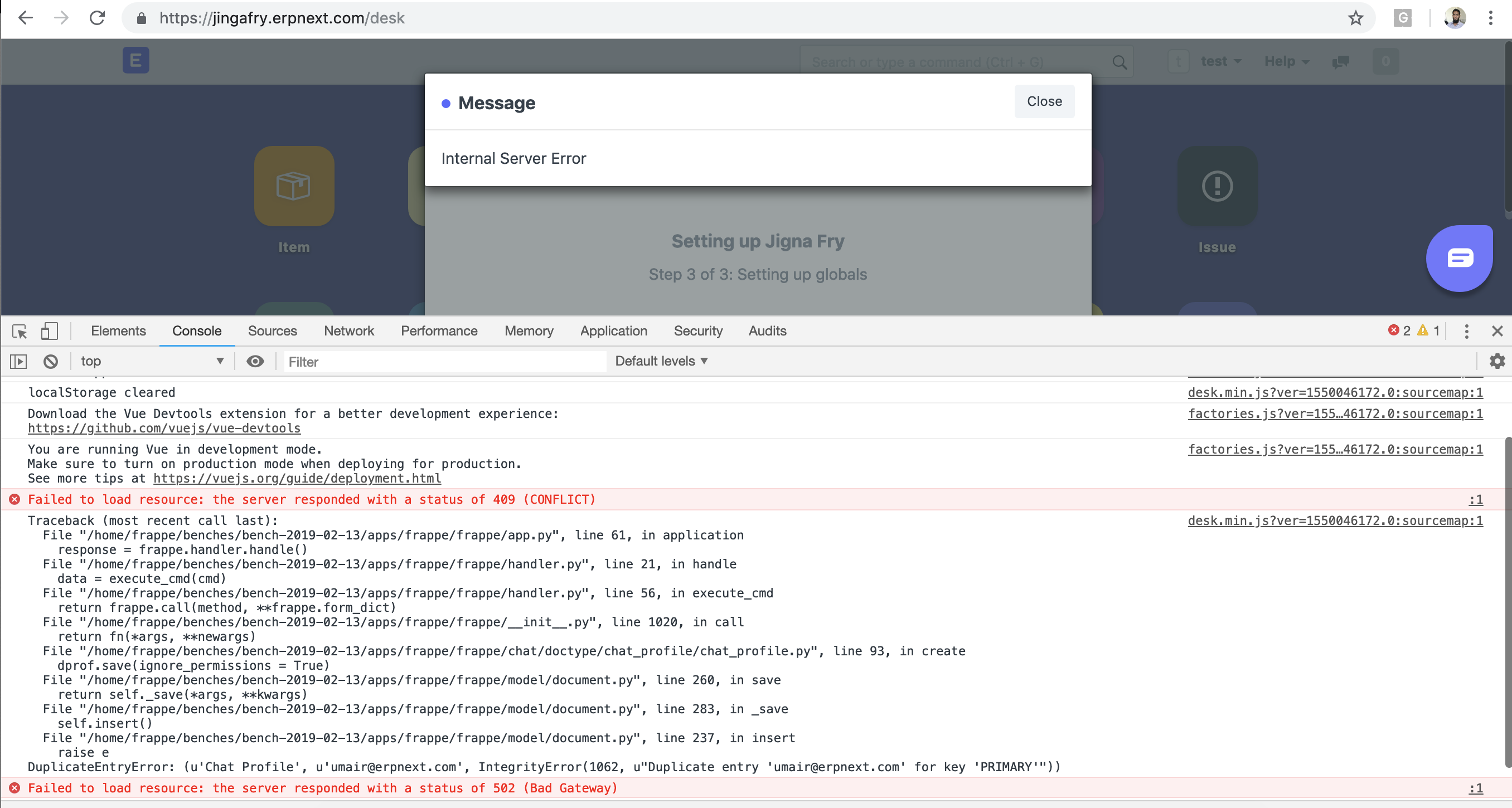Open the floating chat bubble
Screen dimensions: 1512x808
tap(1459, 258)
